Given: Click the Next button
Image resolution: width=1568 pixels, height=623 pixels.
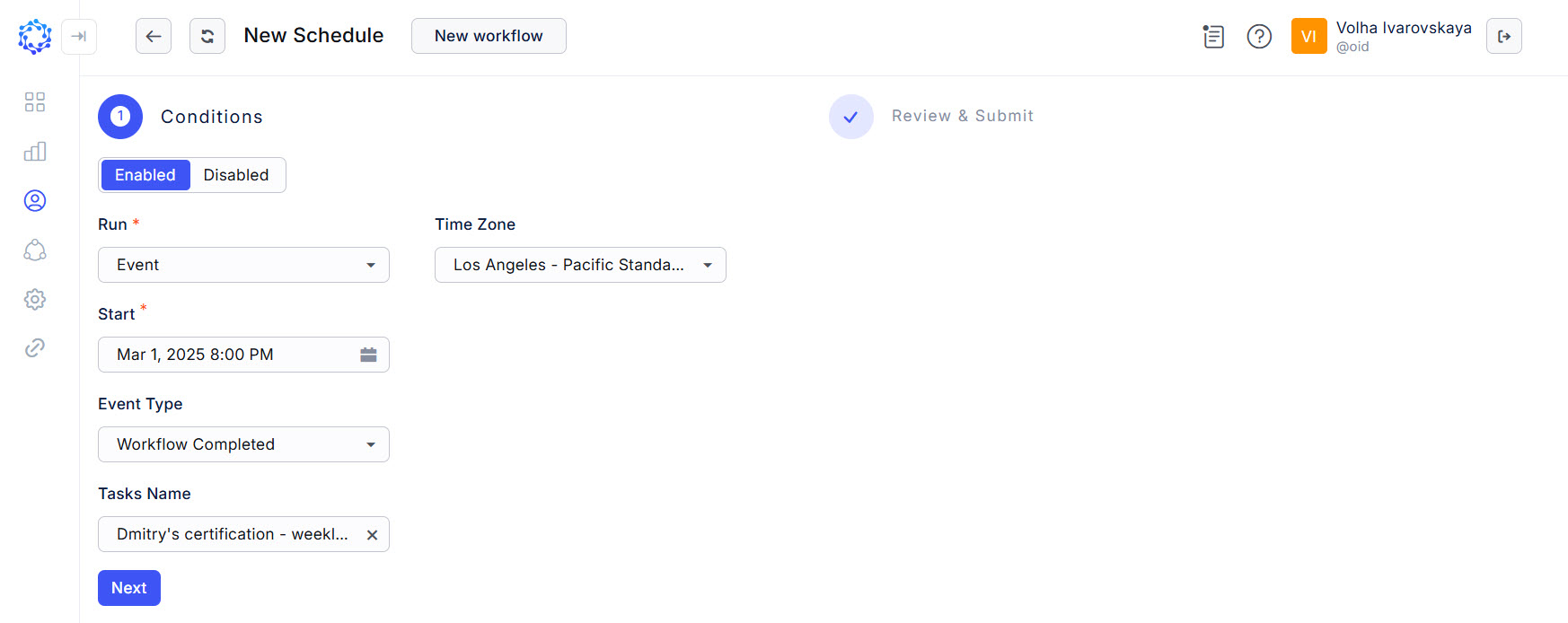Looking at the screenshot, I should click(x=129, y=588).
